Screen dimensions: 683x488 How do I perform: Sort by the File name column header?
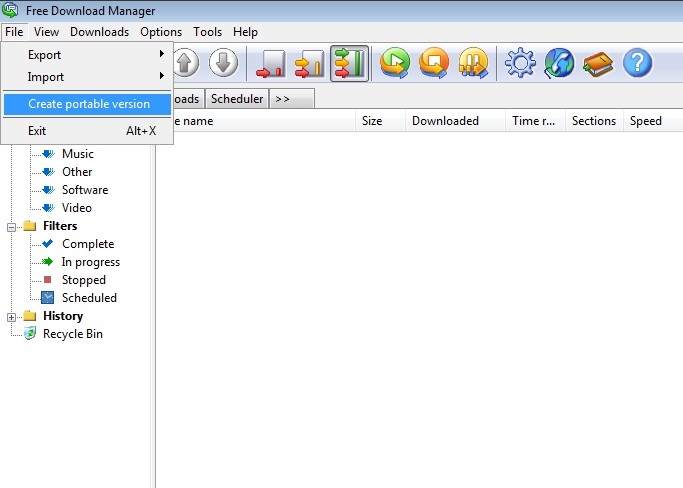click(264, 121)
